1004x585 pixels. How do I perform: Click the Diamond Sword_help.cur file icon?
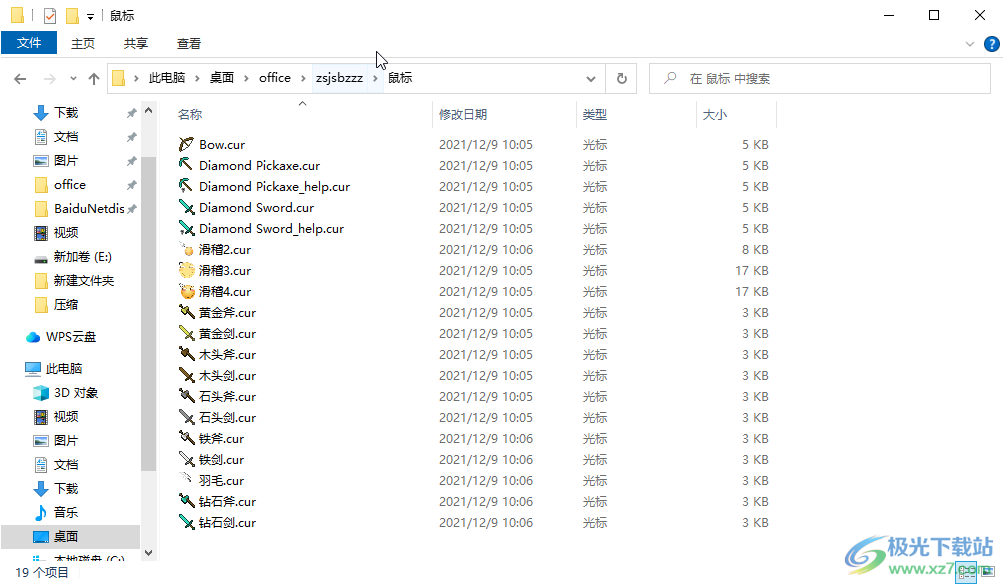point(186,228)
